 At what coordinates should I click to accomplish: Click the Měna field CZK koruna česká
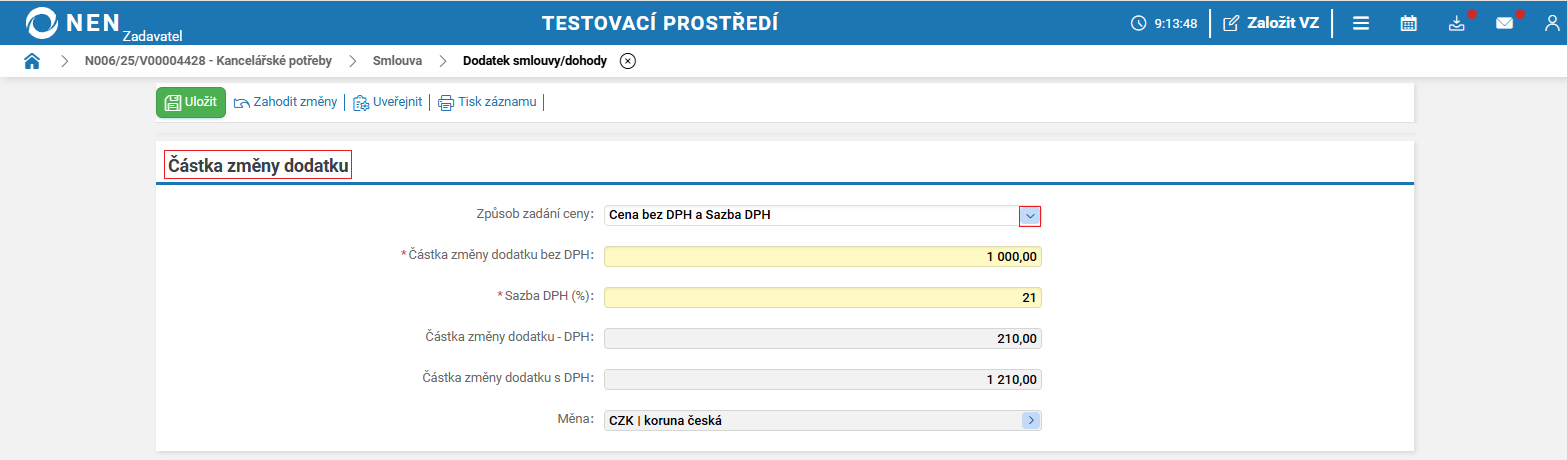[823, 421]
